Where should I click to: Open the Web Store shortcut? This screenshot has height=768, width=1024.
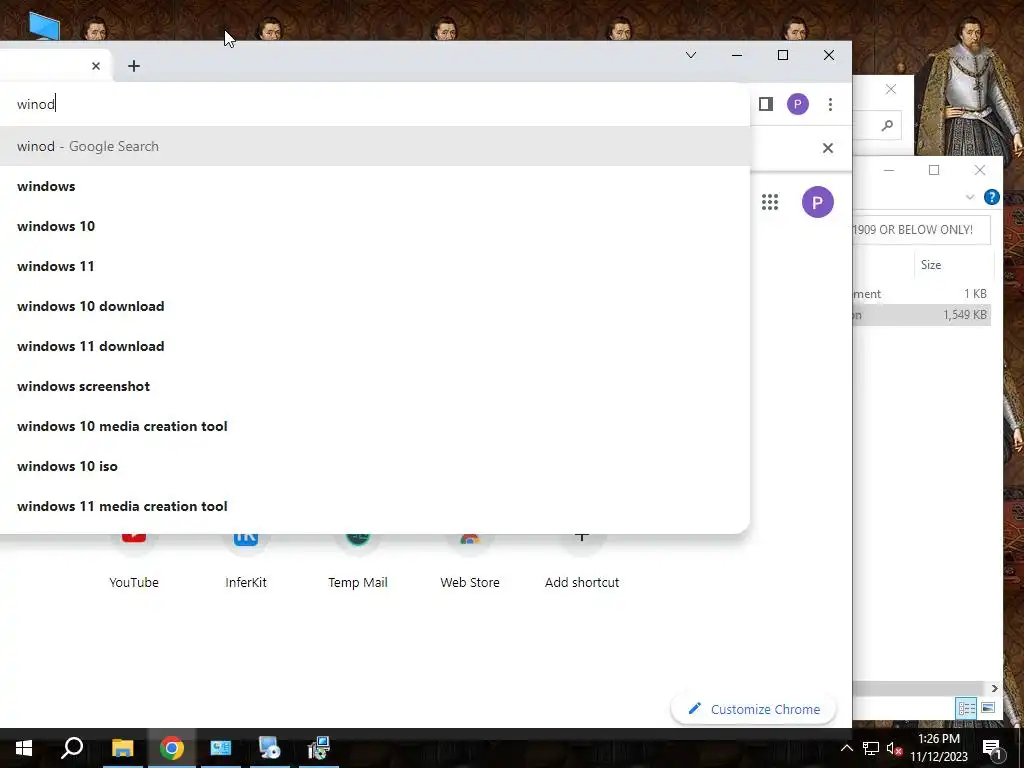(470, 562)
